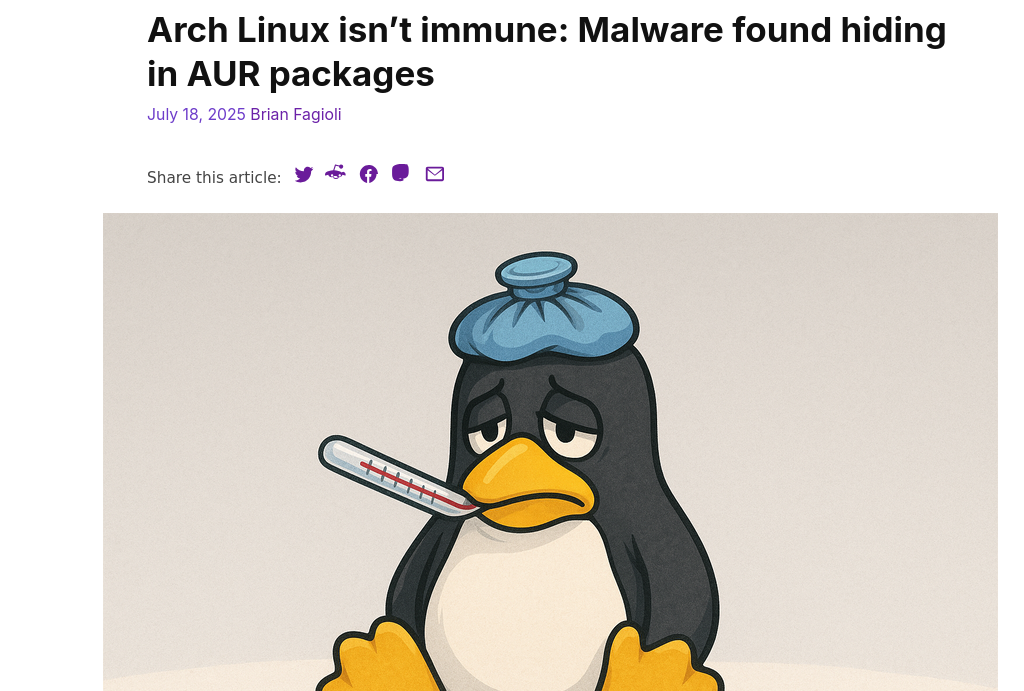1024x691 pixels.
Task: Open author Brian Fagioli's page
Action: point(296,114)
